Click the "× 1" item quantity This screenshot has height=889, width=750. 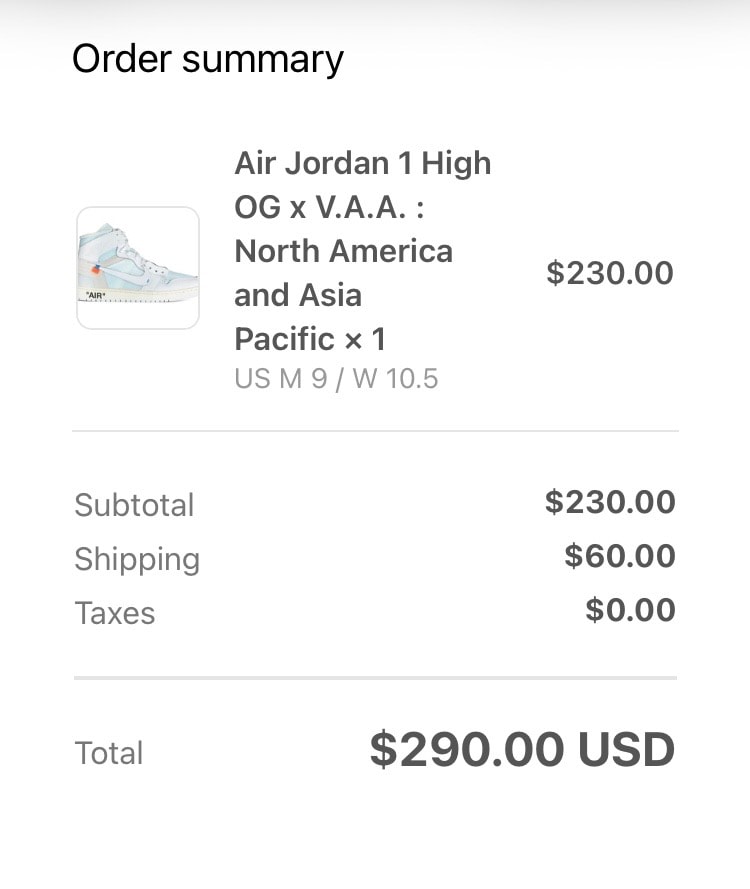365,339
